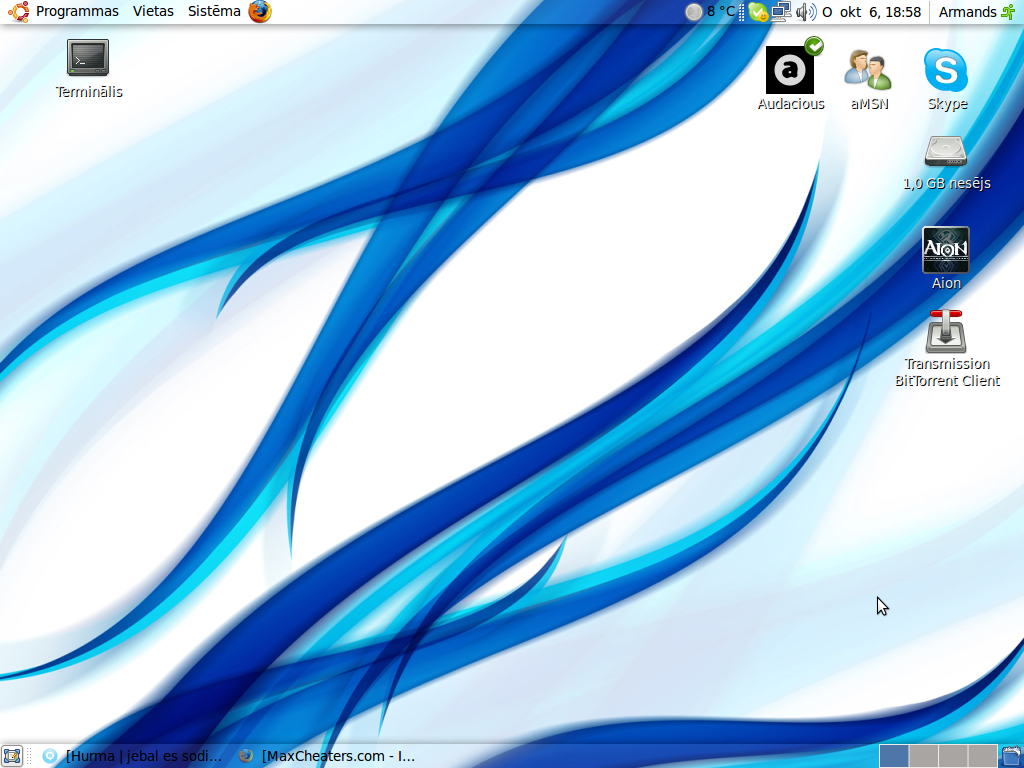This screenshot has height=768, width=1024.
Task: Toggle the show desktop button
Action: pyautogui.click(x=12, y=756)
